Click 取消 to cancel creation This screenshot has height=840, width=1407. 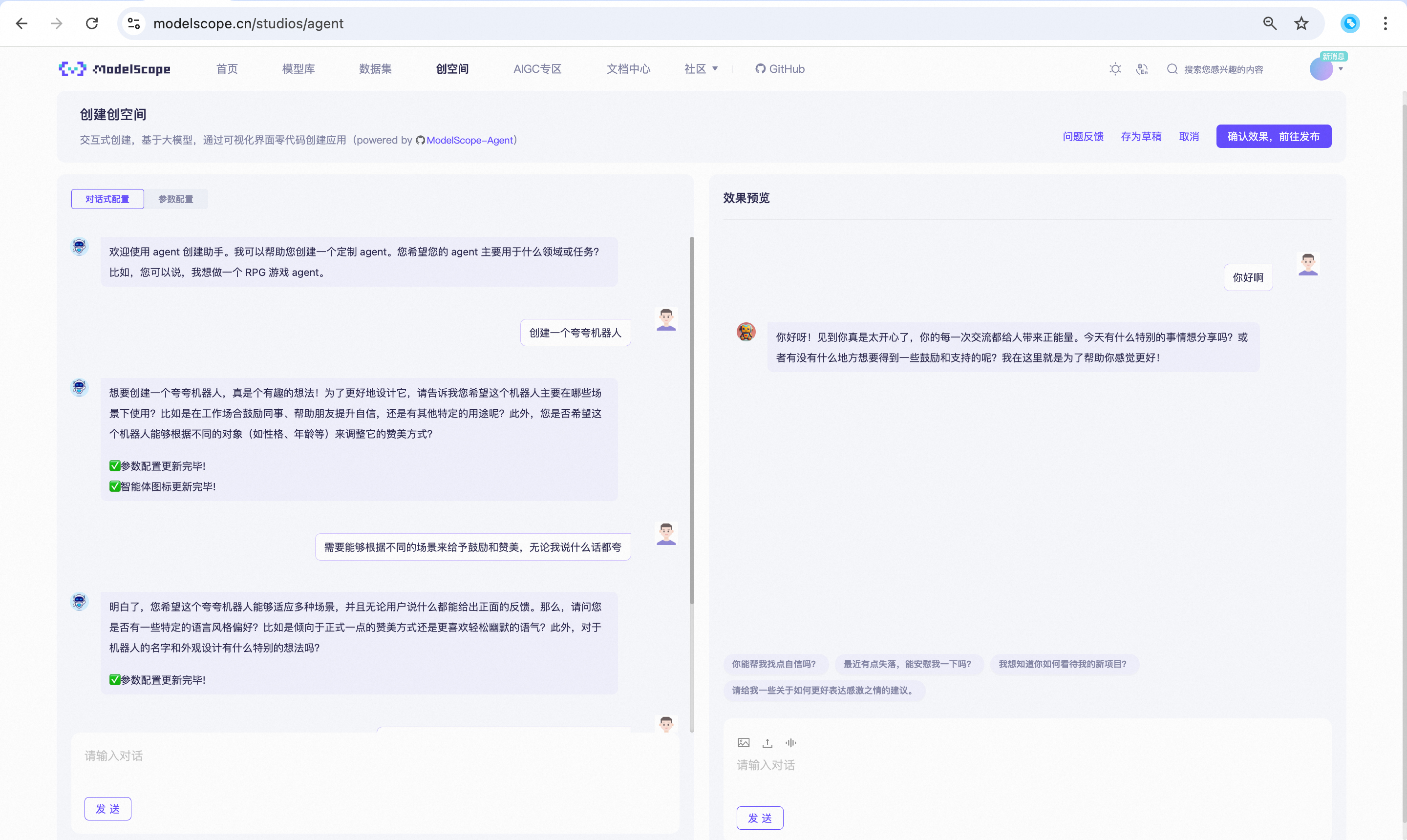1189,136
